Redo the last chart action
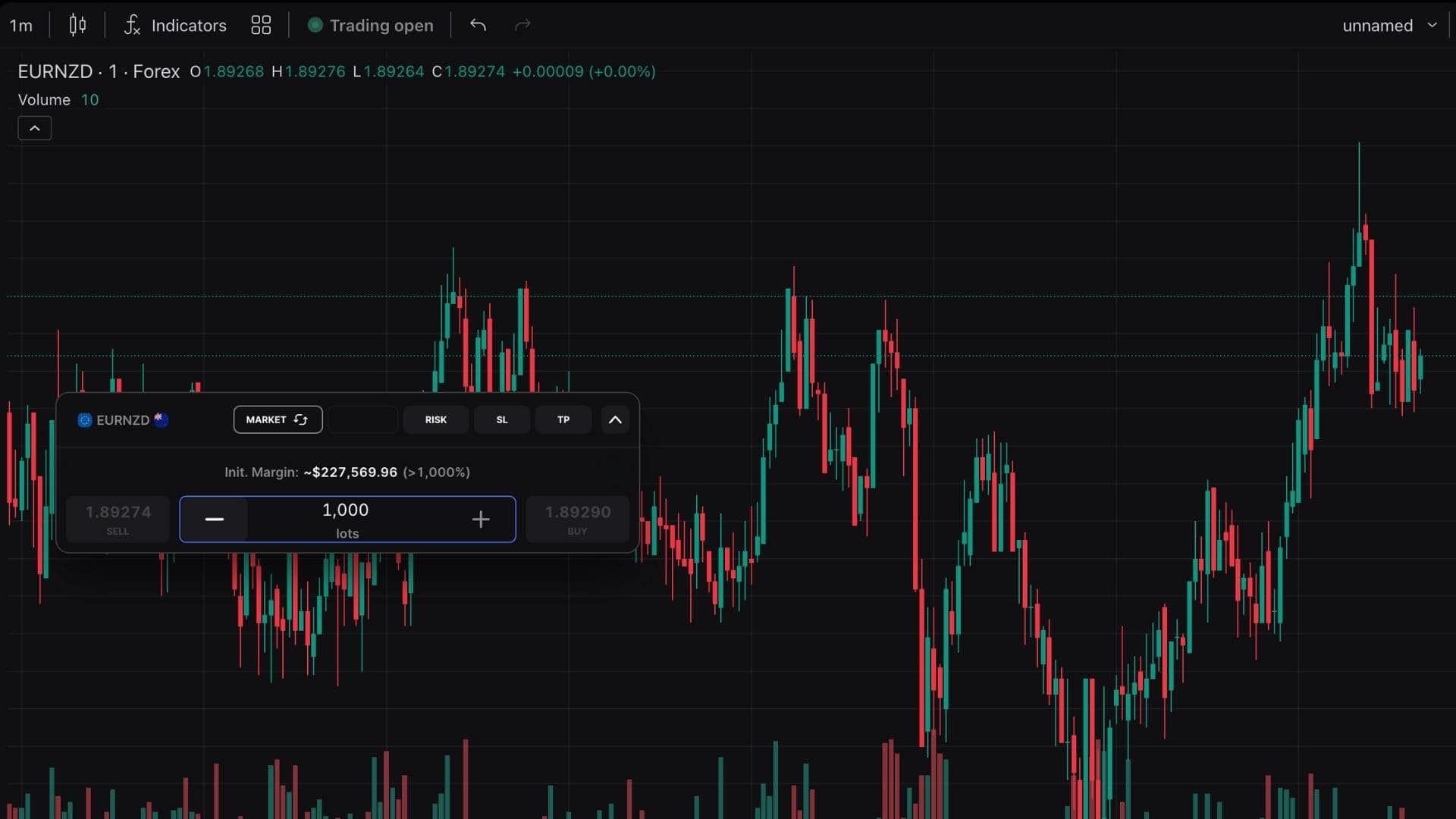Viewport: 1456px width, 819px height. tap(522, 26)
